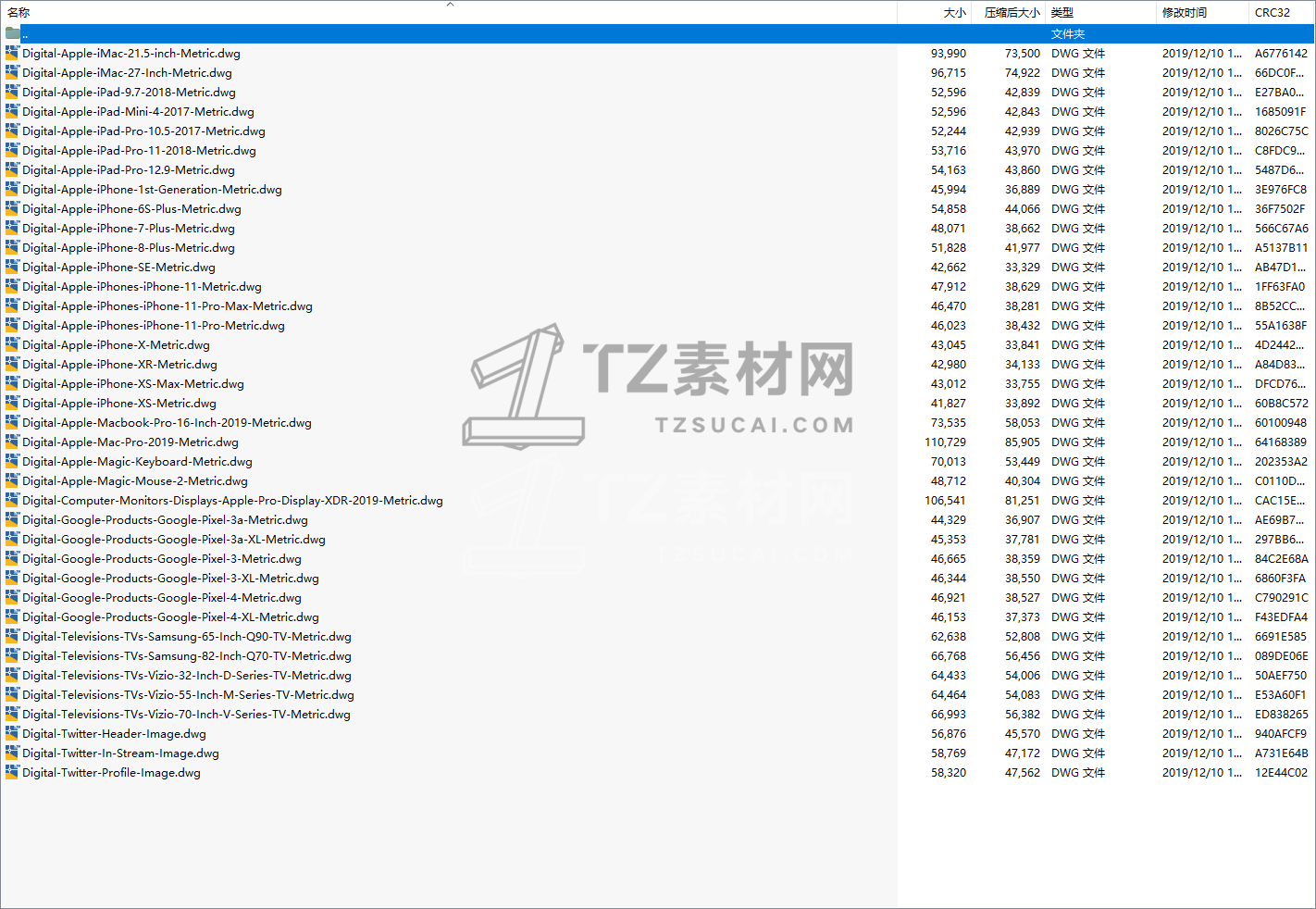Viewport: 1316px width, 909px height.
Task: Click the icon beside Digital-Apple-iPhones-iPhone-11-Pro-Max-Metric.dwg
Action: [x=12, y=306]
